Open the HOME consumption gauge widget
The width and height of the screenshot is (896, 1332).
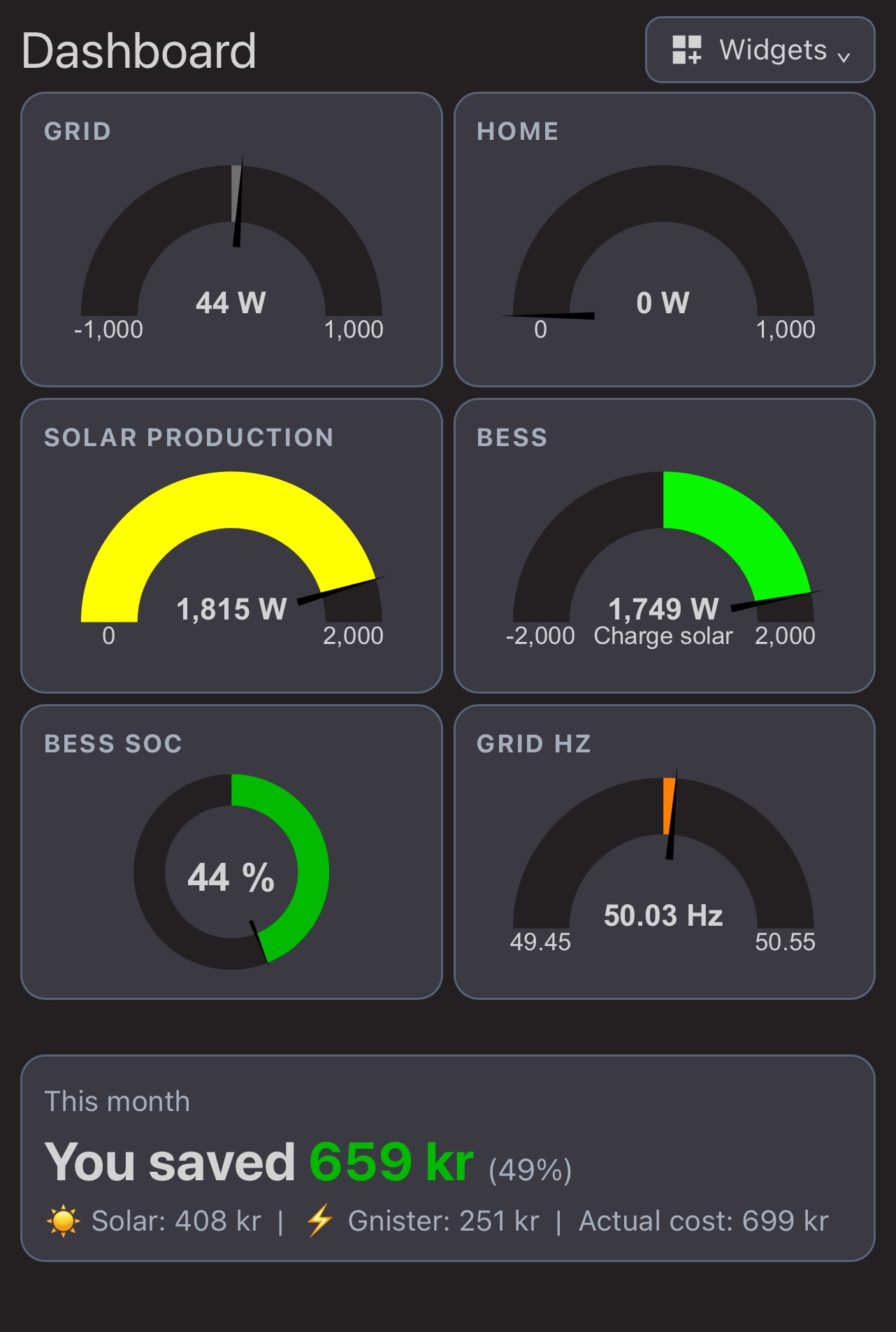[x=664, y=239]
